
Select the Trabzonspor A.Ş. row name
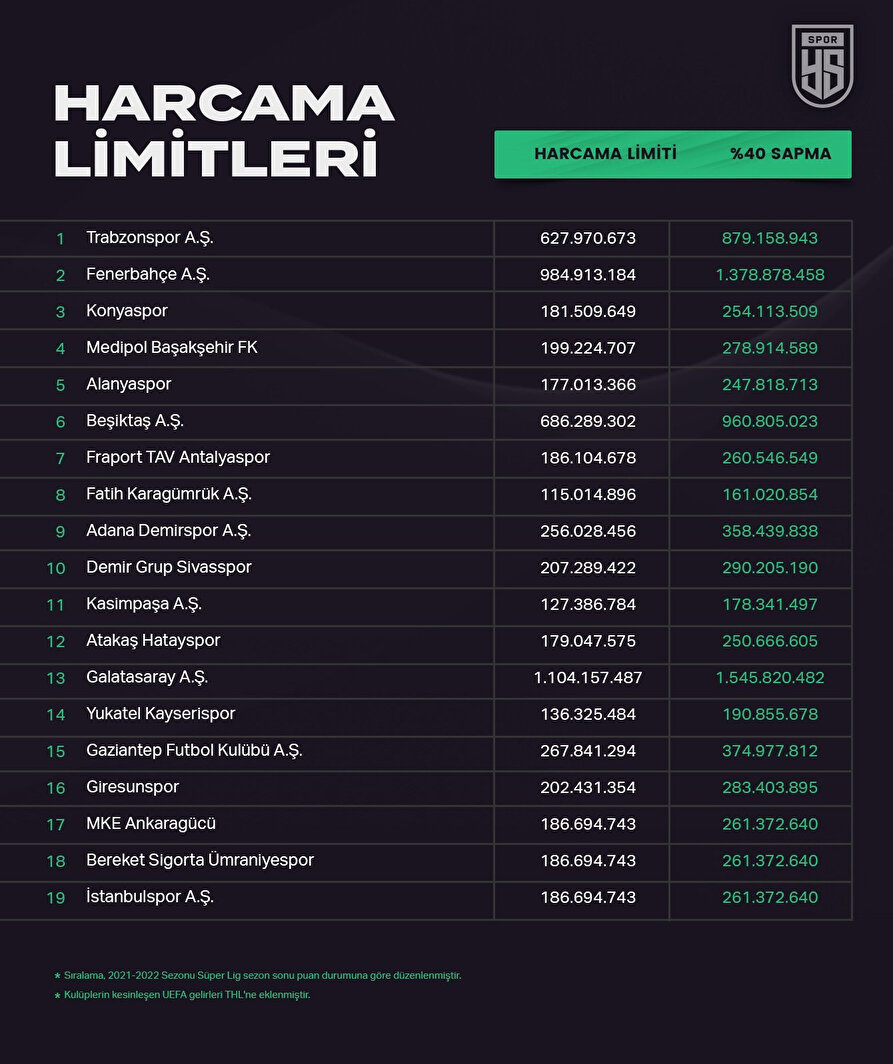(150, 238)
